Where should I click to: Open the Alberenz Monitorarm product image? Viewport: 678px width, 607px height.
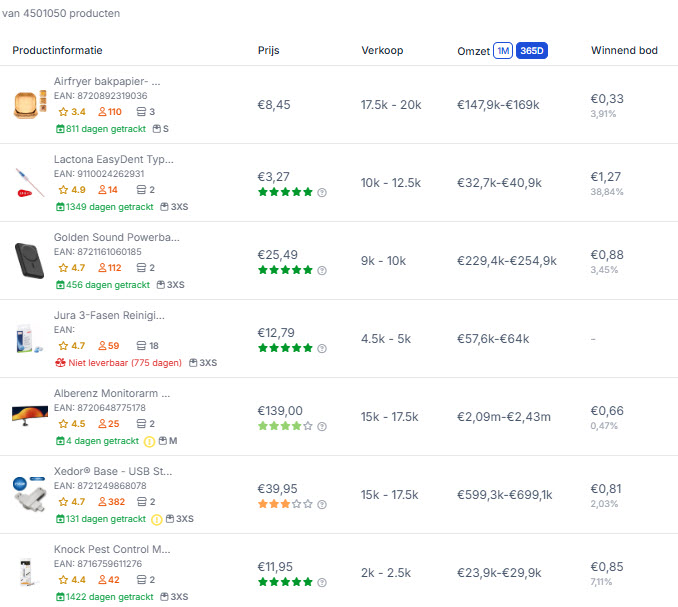(30, 415)
